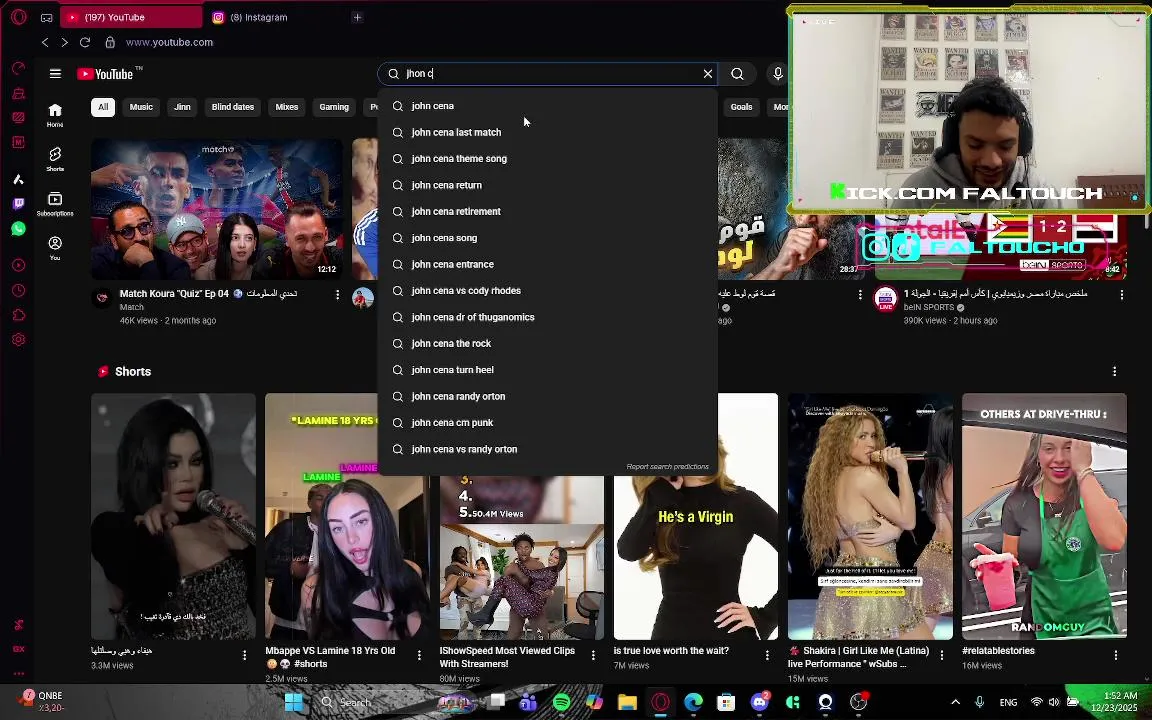Screen dimensions: 1152x720
Task: Choose 'john cena the rock' suggestion
Action: point(547,344)
